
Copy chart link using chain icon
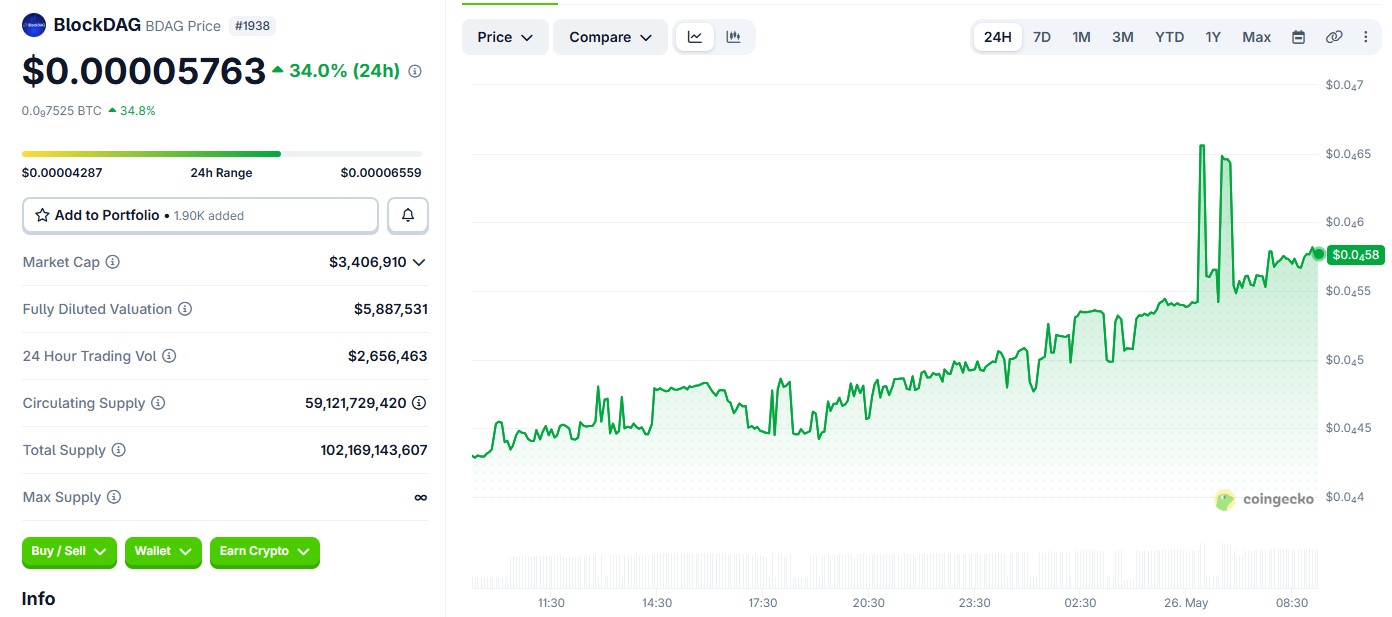pos(1333,37)
